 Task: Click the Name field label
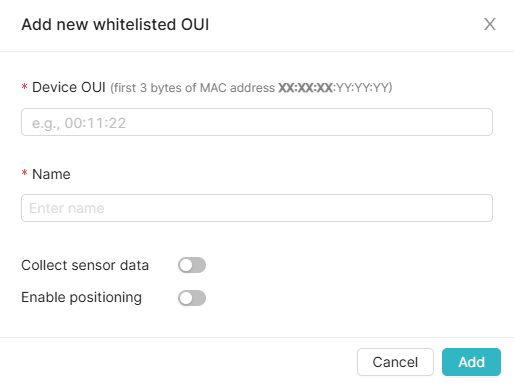(x=51, y=174)
